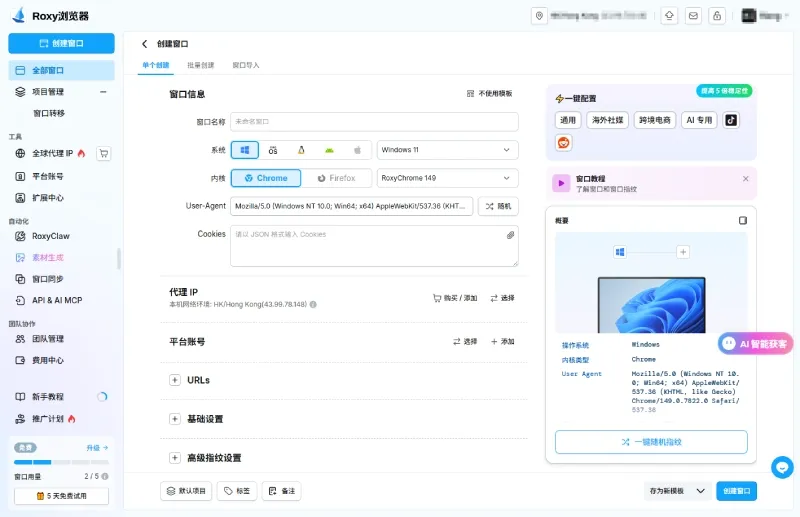Click 选择 in the 平台账号 section
This screenshot has width=800, height=517.
tap(465, 341)
